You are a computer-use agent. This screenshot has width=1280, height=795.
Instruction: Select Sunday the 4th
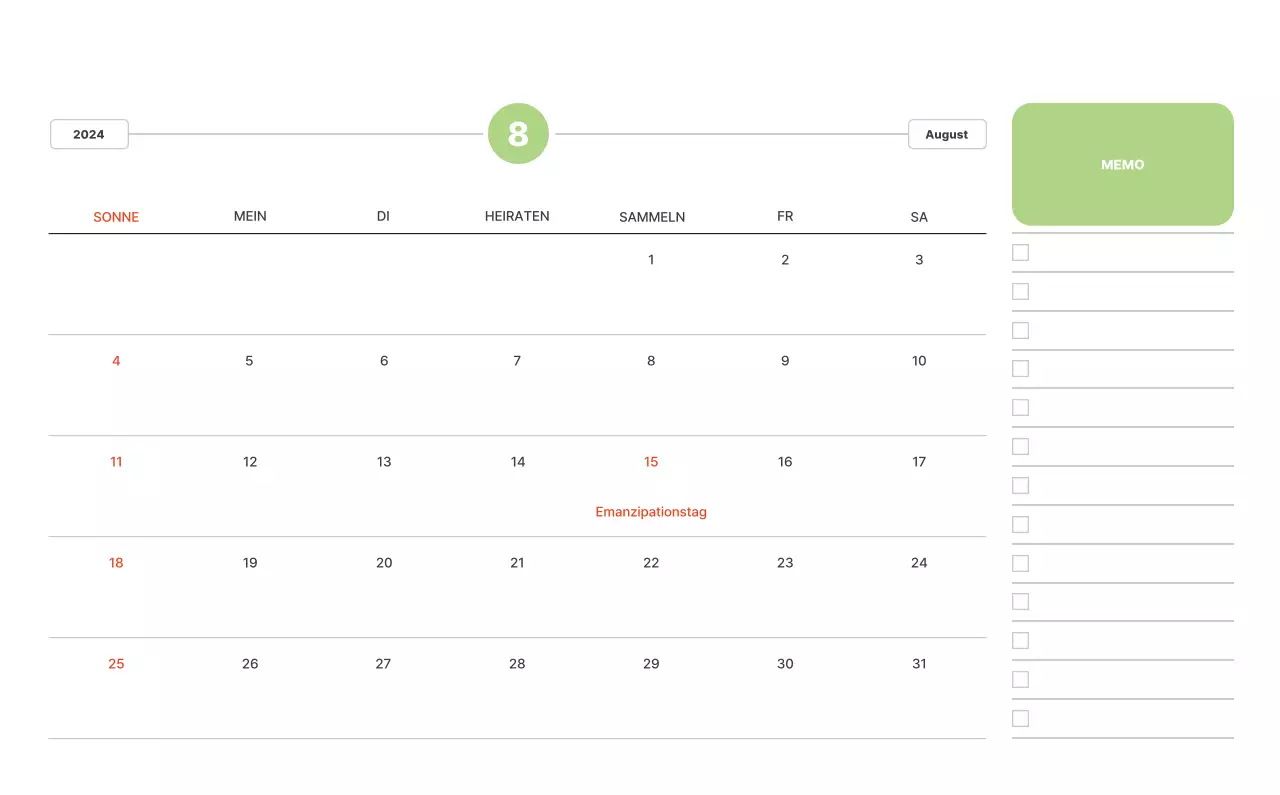tap(116, 361)
